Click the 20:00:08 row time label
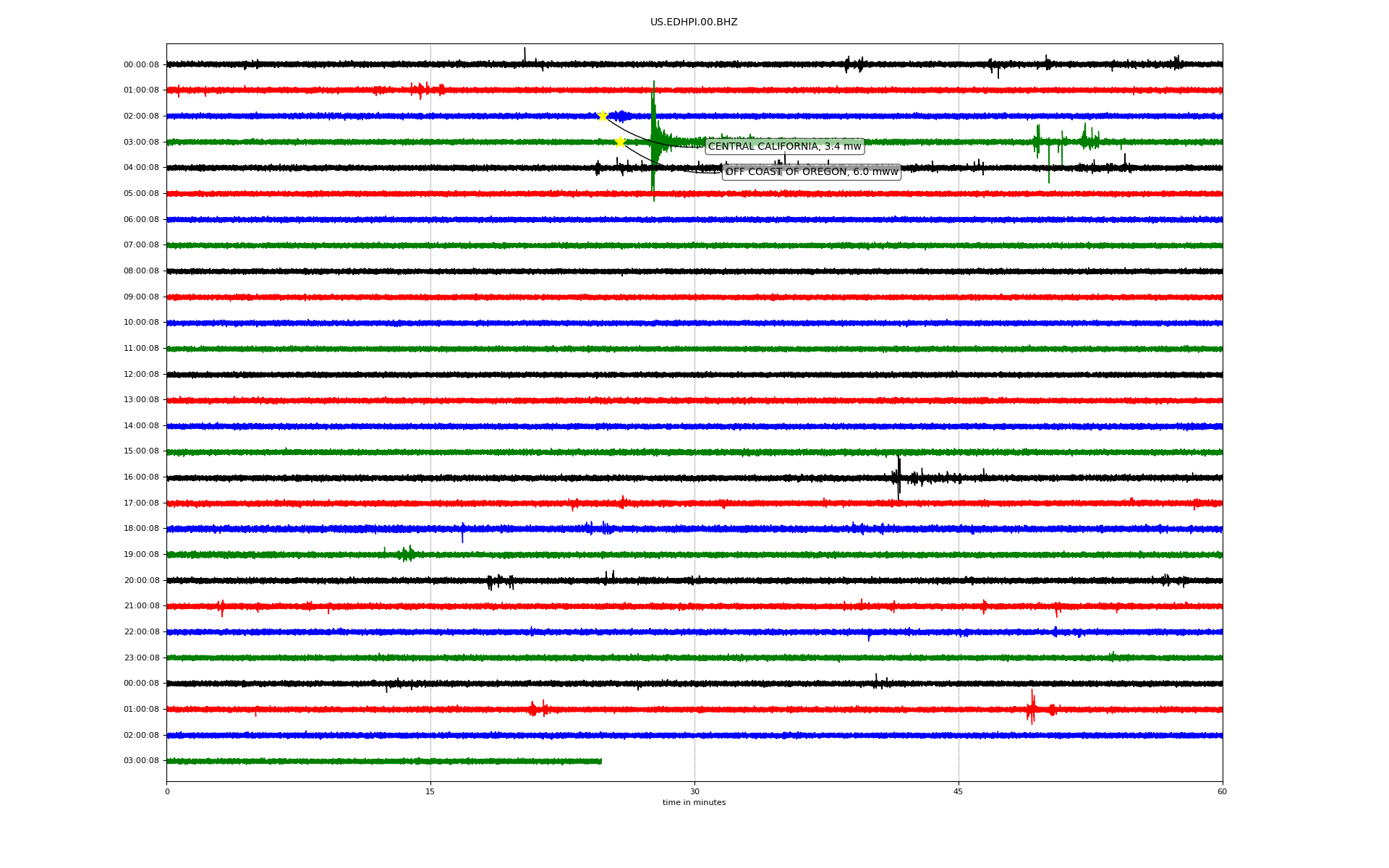1389x868 pixels. click(141, 581)
